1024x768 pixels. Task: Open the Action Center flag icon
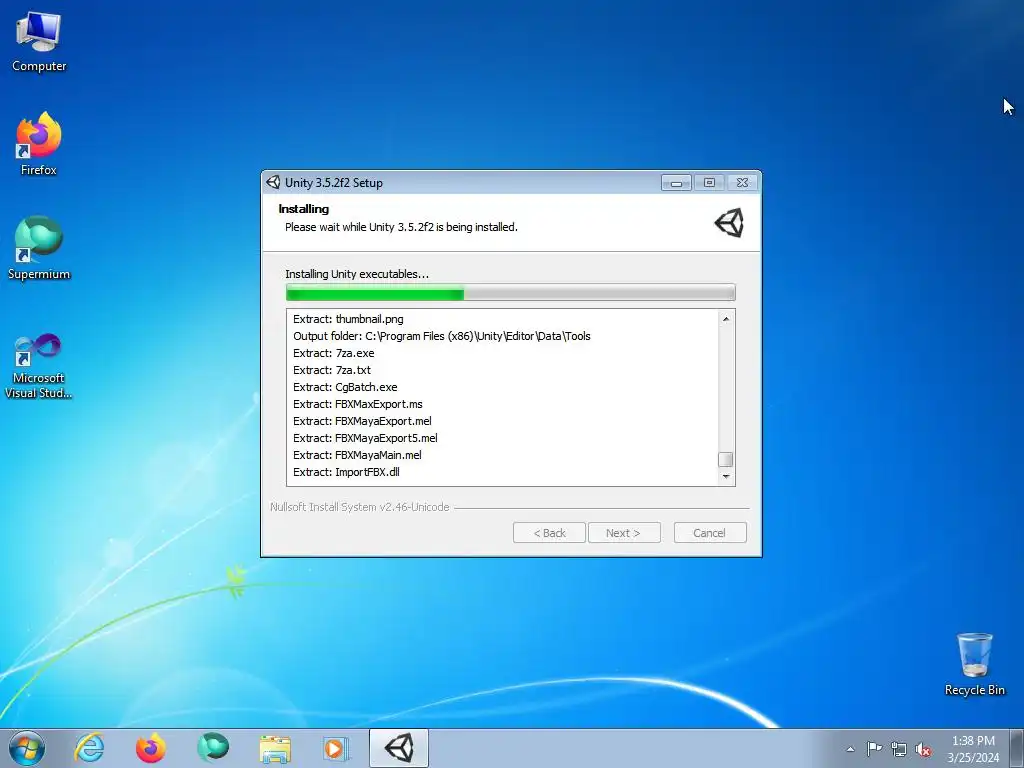pos(874,748)
